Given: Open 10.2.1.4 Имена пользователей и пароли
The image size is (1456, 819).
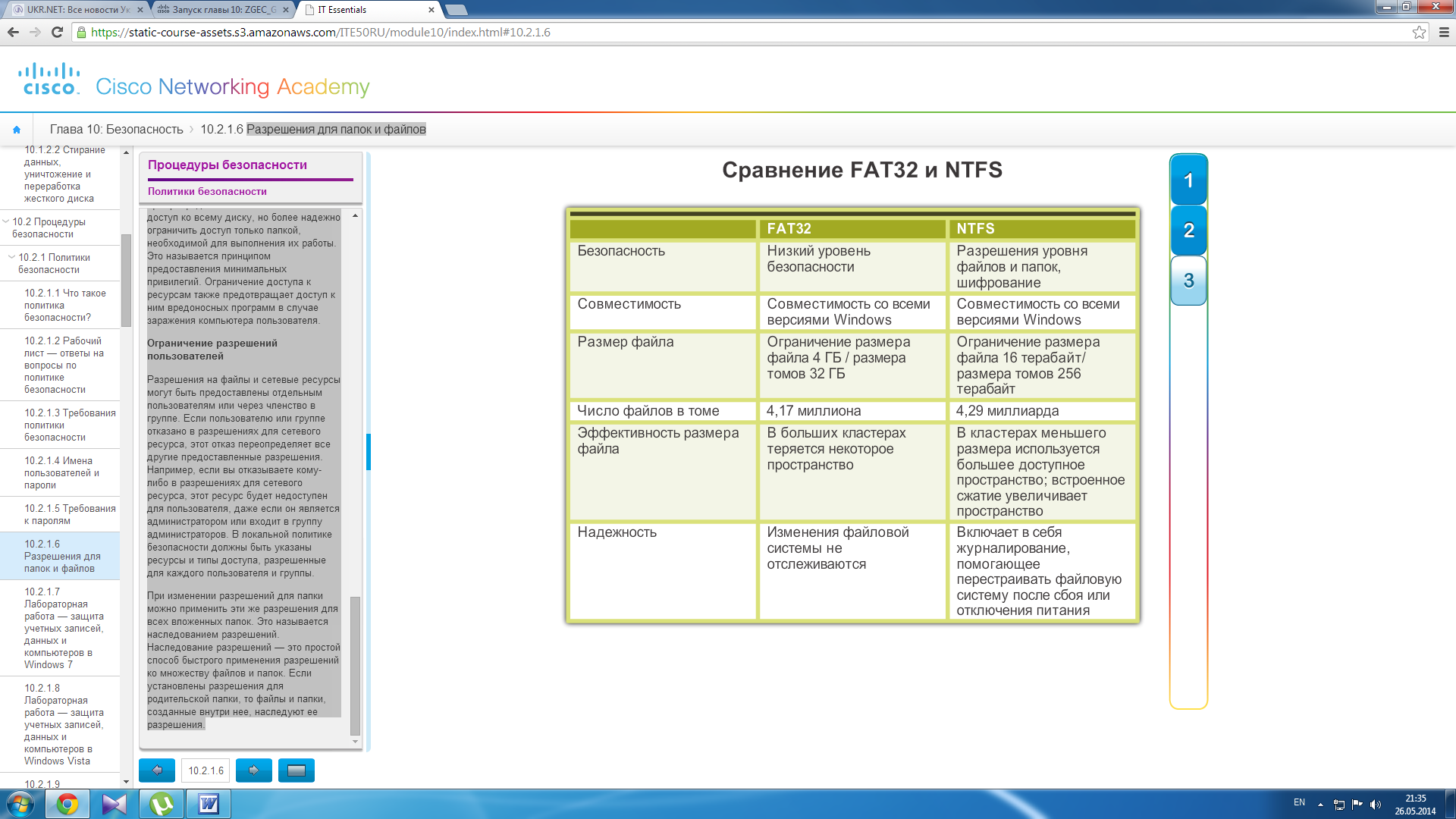Looking at the screenshot, I should coord(61,472).
